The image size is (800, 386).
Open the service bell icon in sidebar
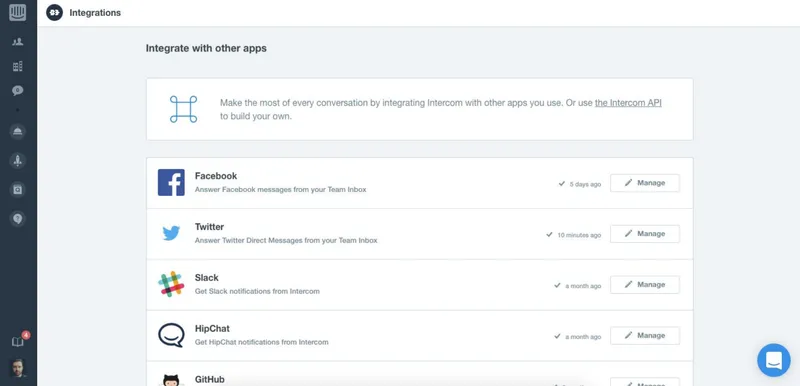click(x=18, y=132)
